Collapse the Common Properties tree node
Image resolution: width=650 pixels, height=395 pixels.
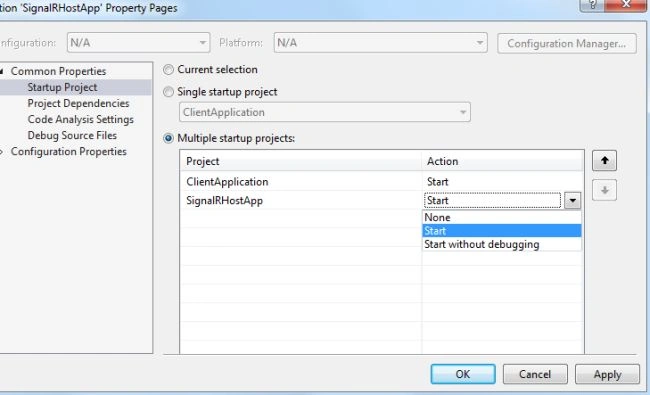(2, 71)
